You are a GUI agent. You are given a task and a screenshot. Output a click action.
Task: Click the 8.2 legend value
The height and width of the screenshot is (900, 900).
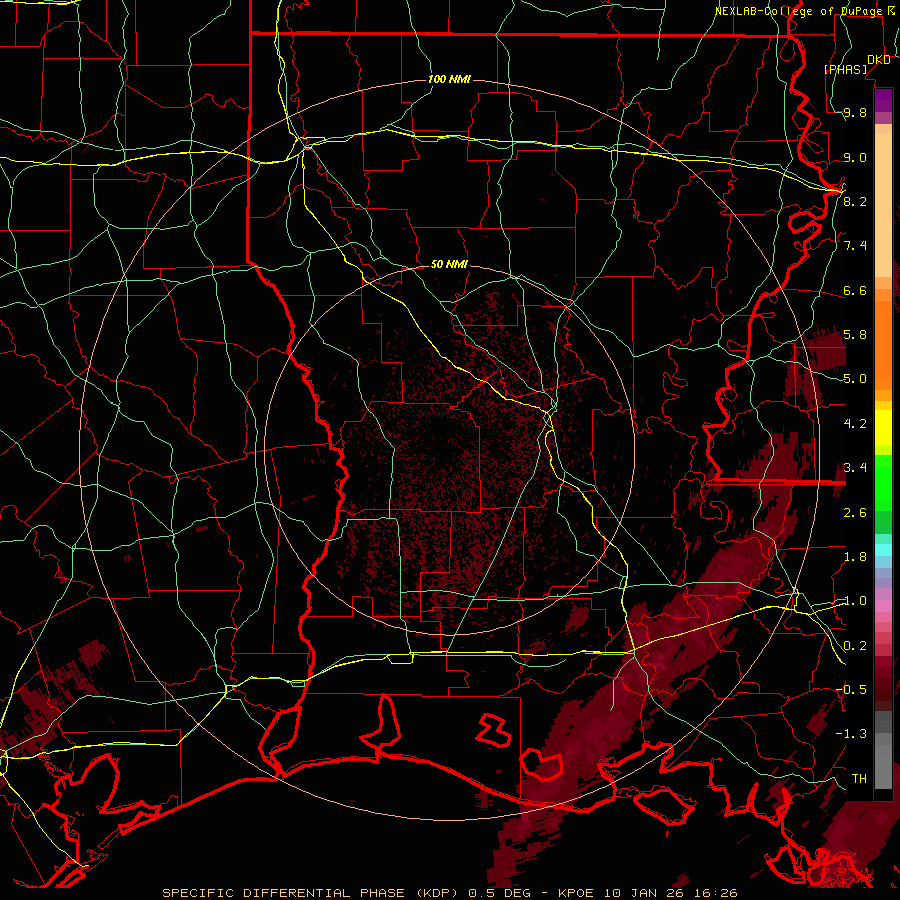pos(855,201)
